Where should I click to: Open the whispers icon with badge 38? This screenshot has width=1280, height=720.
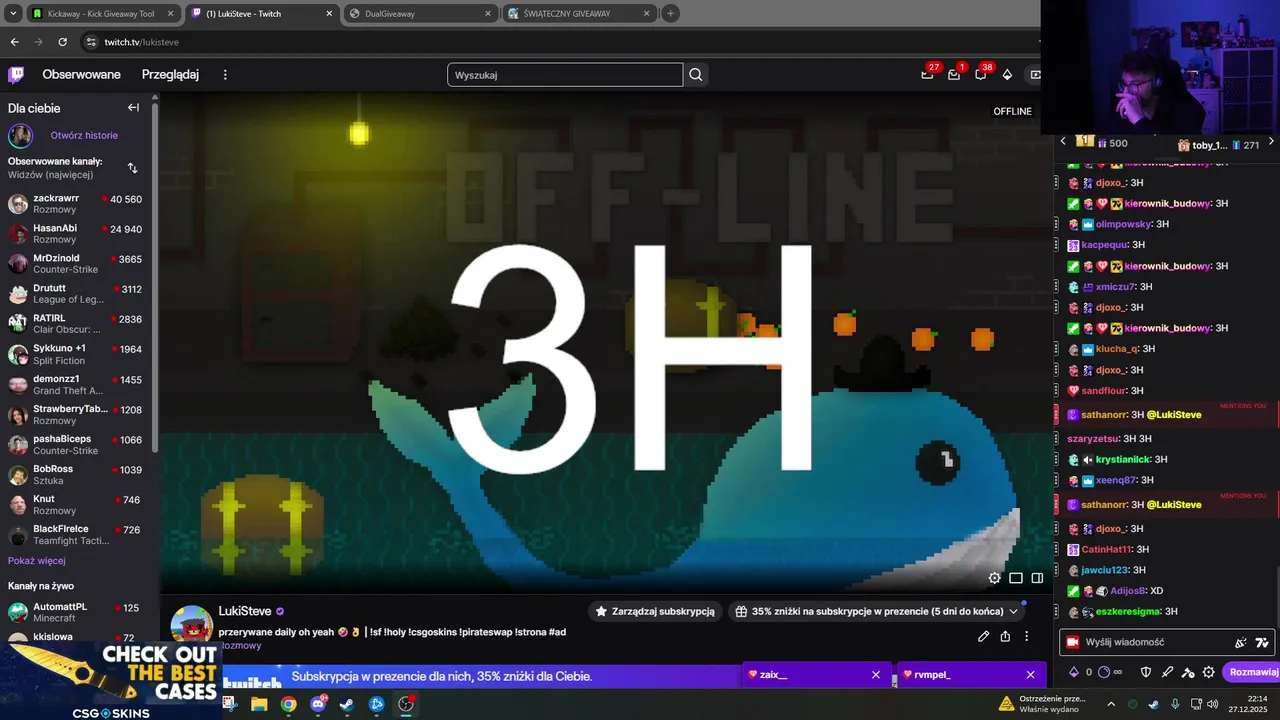(981, 75)
